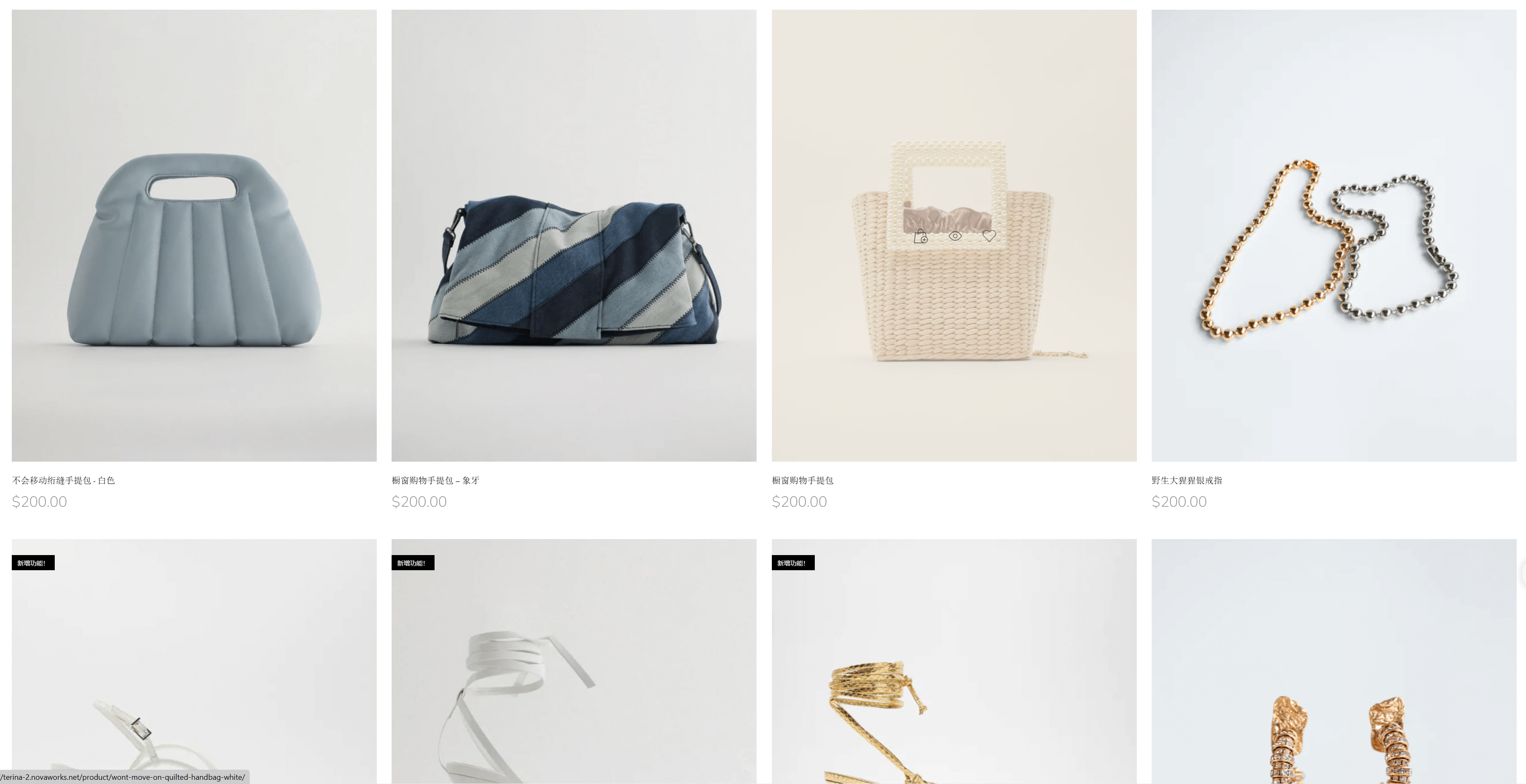The height and width of the screenshot is (784, 1526).
Task: Open quick view with the eye icon
Action: coord(955,236)
